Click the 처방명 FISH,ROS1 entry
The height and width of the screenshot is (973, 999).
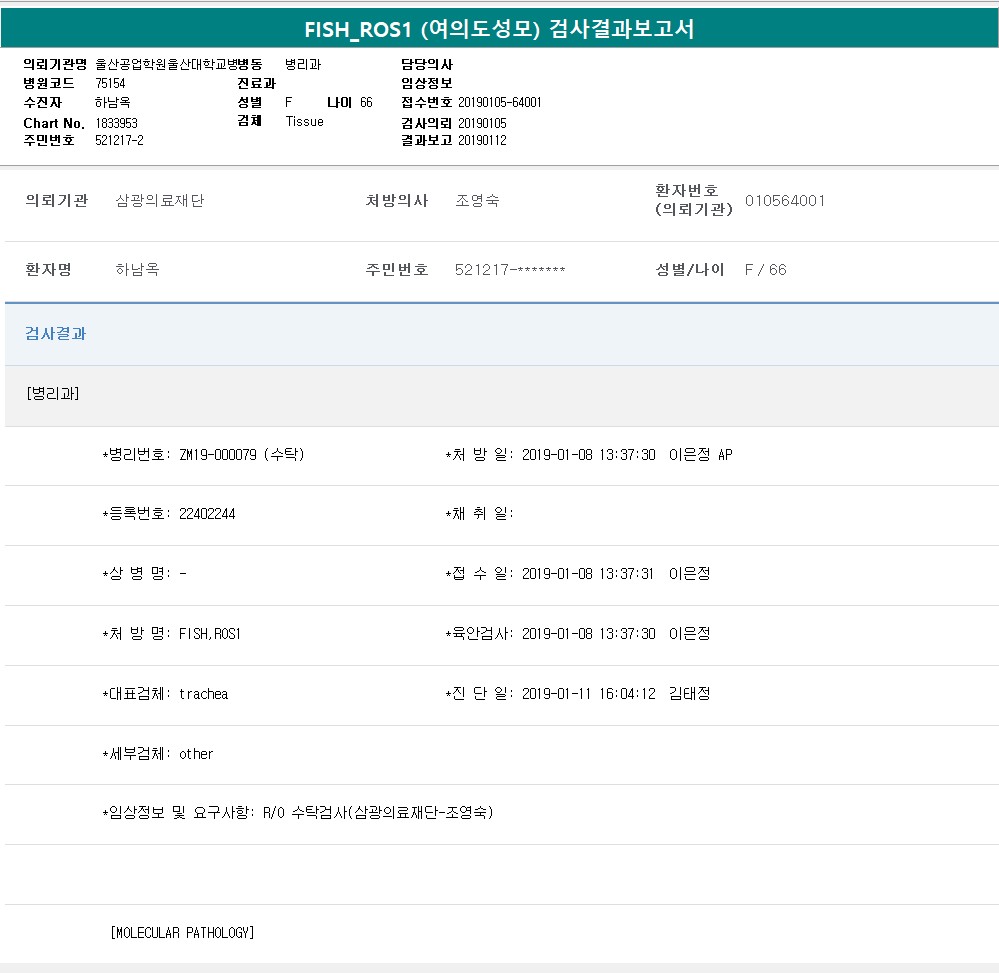tap(210, 634)
